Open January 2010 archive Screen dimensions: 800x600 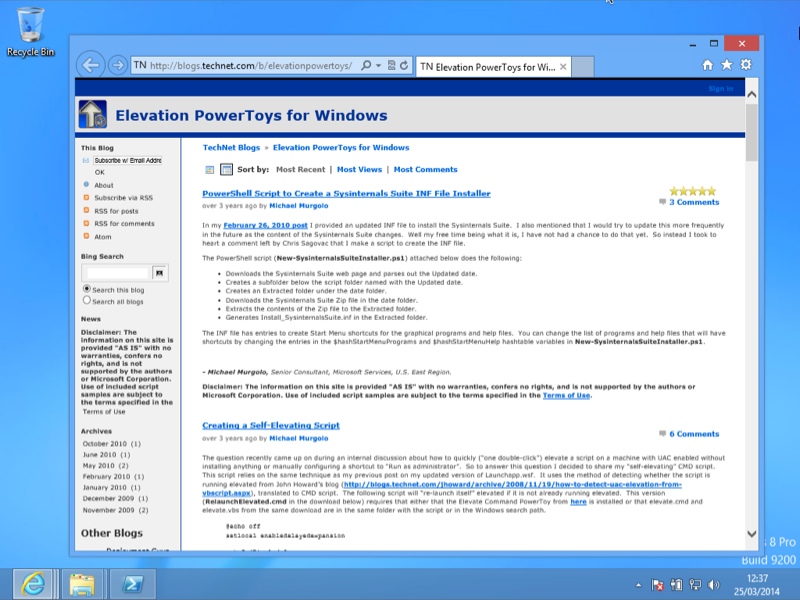111,488
